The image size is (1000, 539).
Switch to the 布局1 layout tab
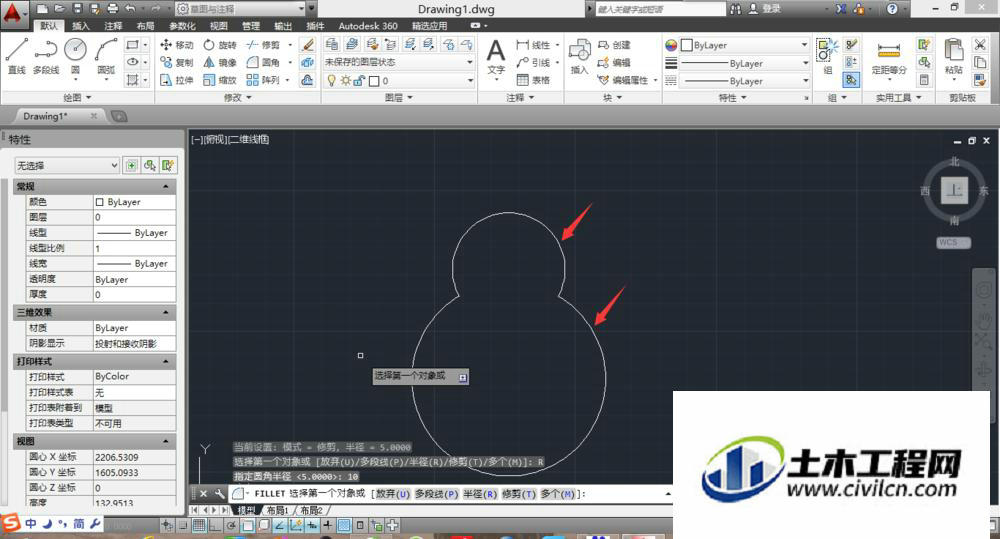point(278,510)
